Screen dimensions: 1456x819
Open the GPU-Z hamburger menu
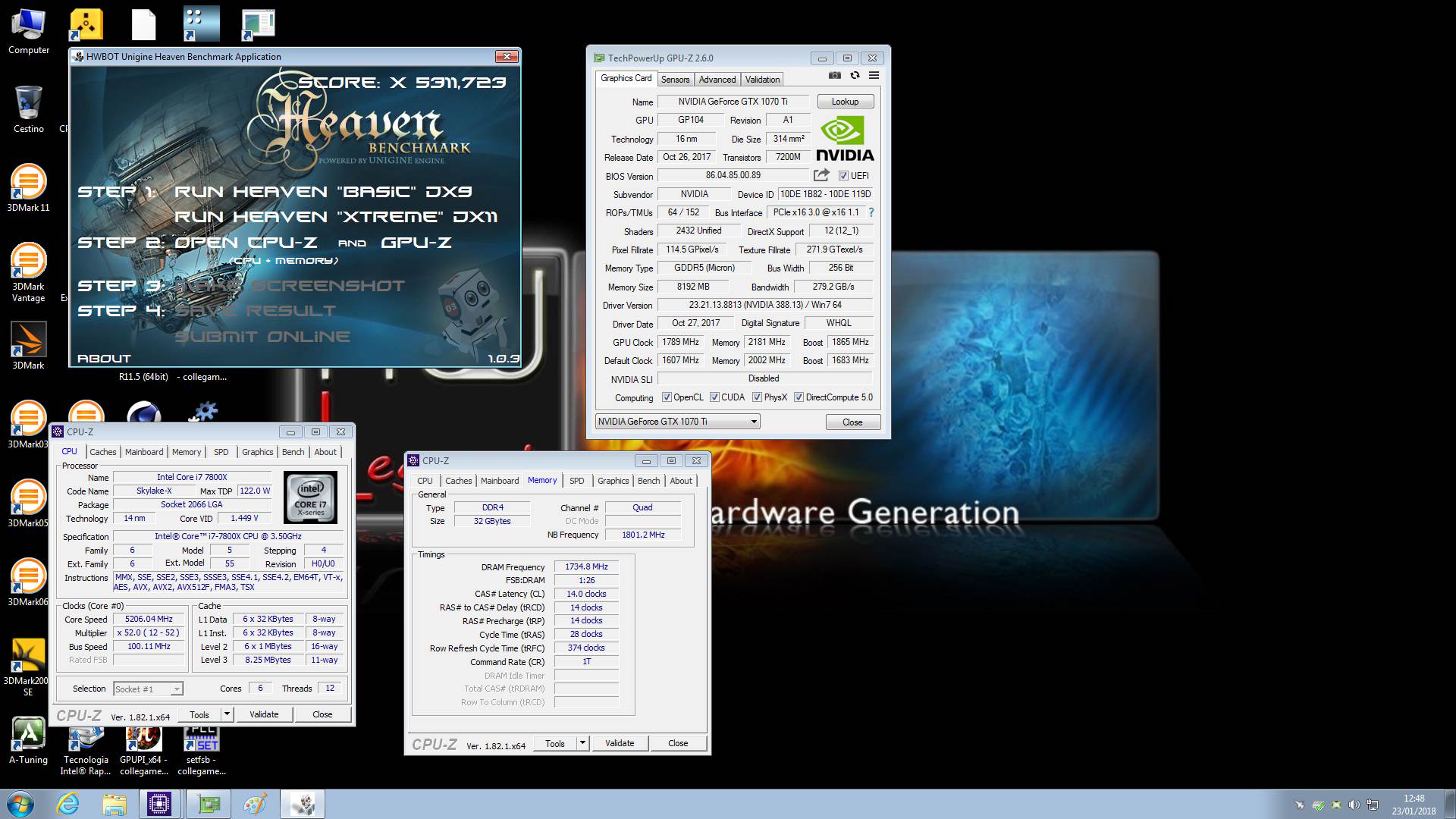(x=874, y=75)
